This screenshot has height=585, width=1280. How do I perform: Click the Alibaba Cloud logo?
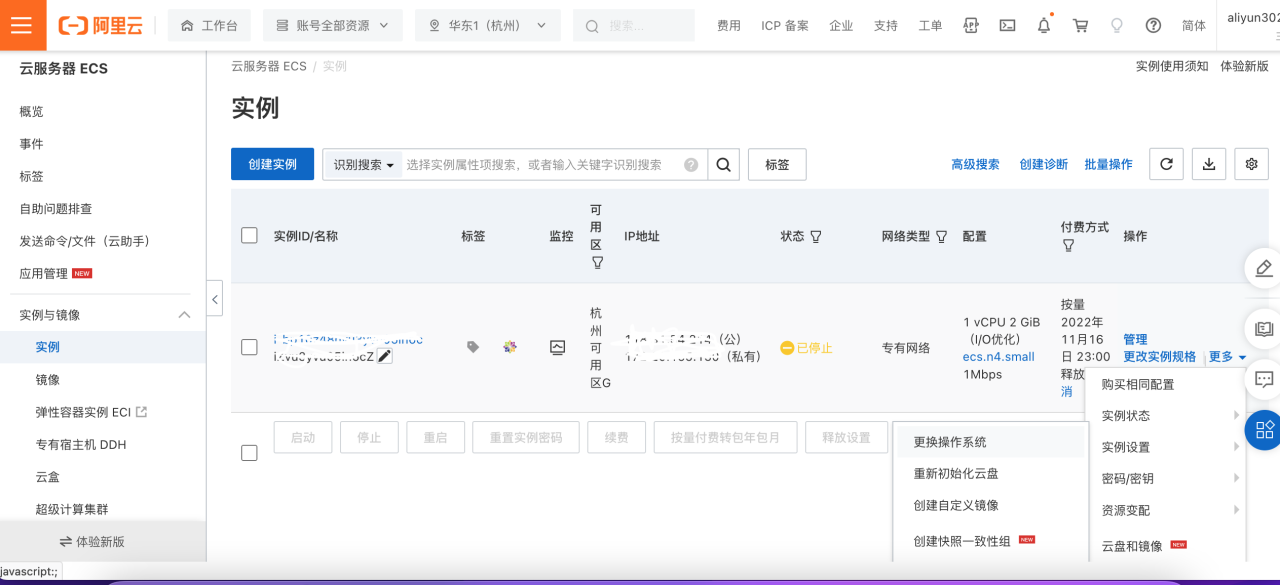(x=100, y=25)
